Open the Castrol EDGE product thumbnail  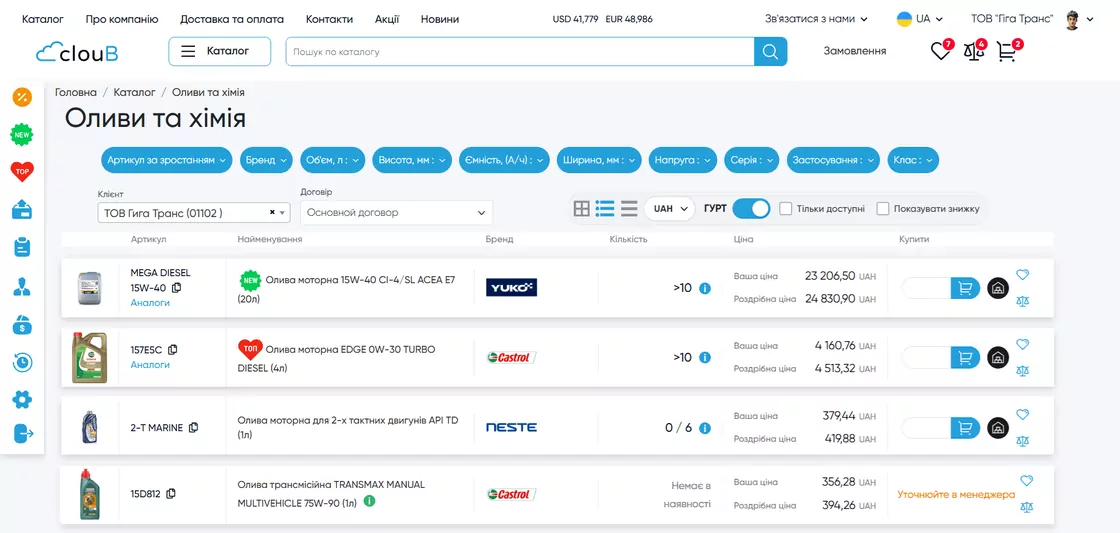click(x=89, y=357)
